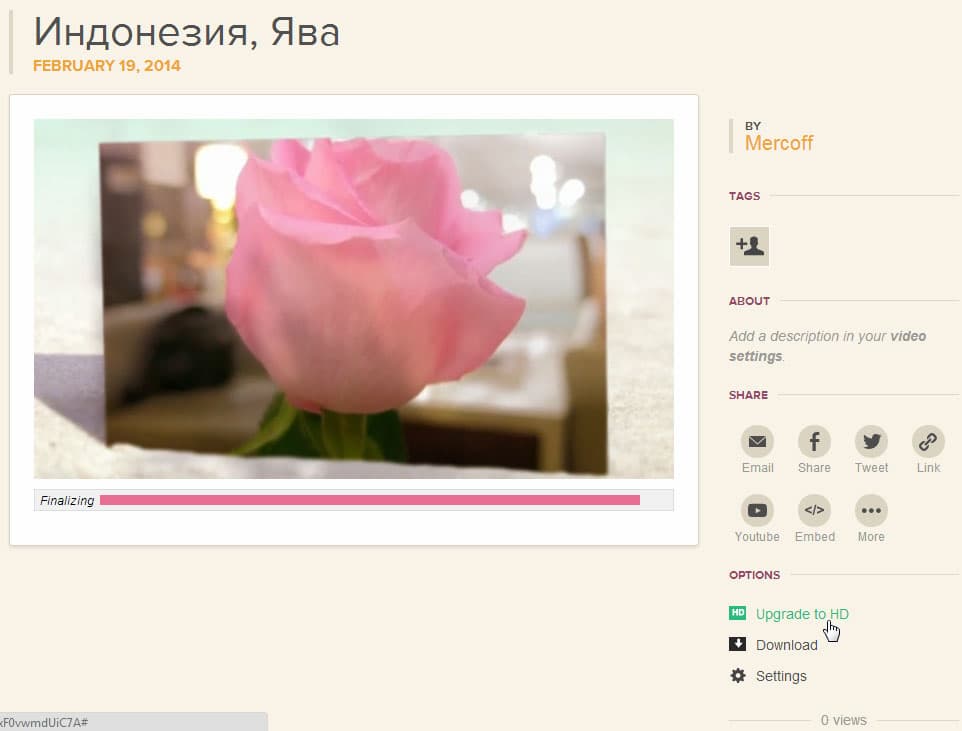Screen dimensions: 962x731
Task: Click the Download arrow icon
Action: [737, 644]
